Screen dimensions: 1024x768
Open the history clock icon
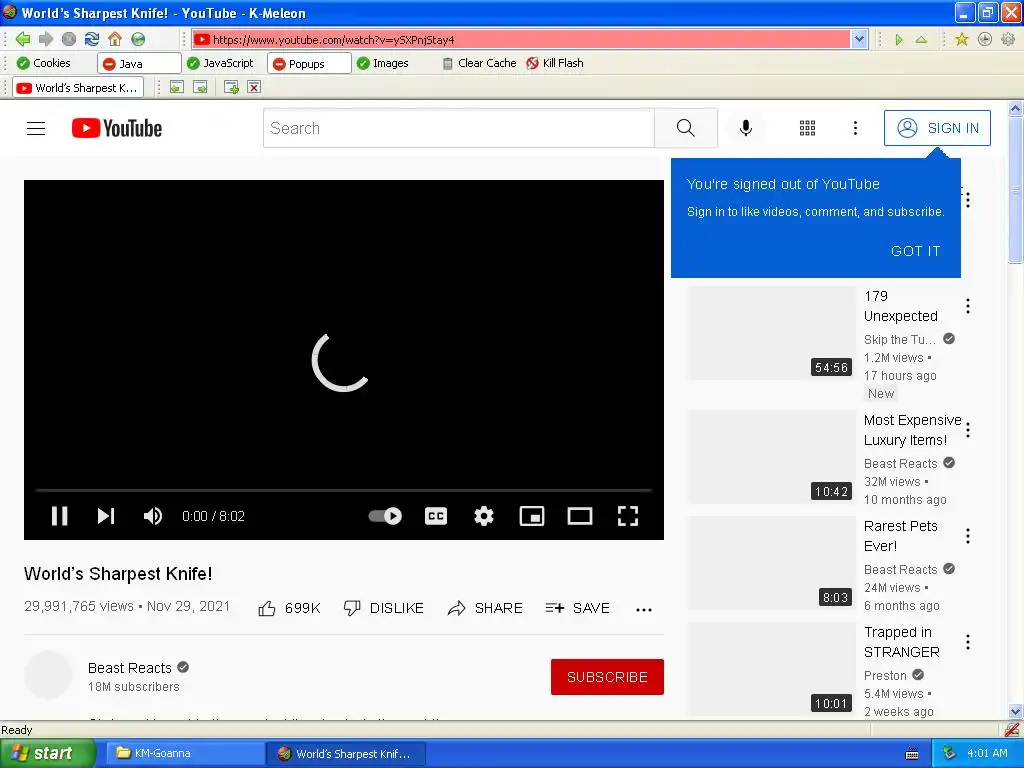(x=985, y=40)
